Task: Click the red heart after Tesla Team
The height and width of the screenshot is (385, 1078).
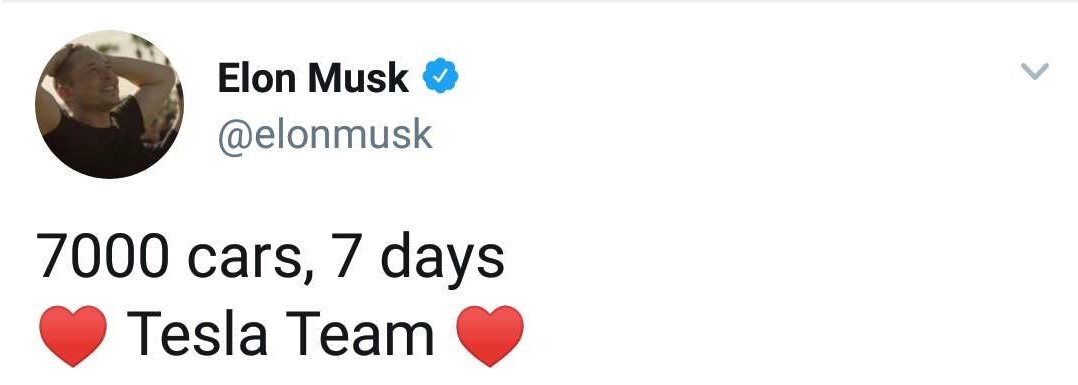Action: pos(490,336)
